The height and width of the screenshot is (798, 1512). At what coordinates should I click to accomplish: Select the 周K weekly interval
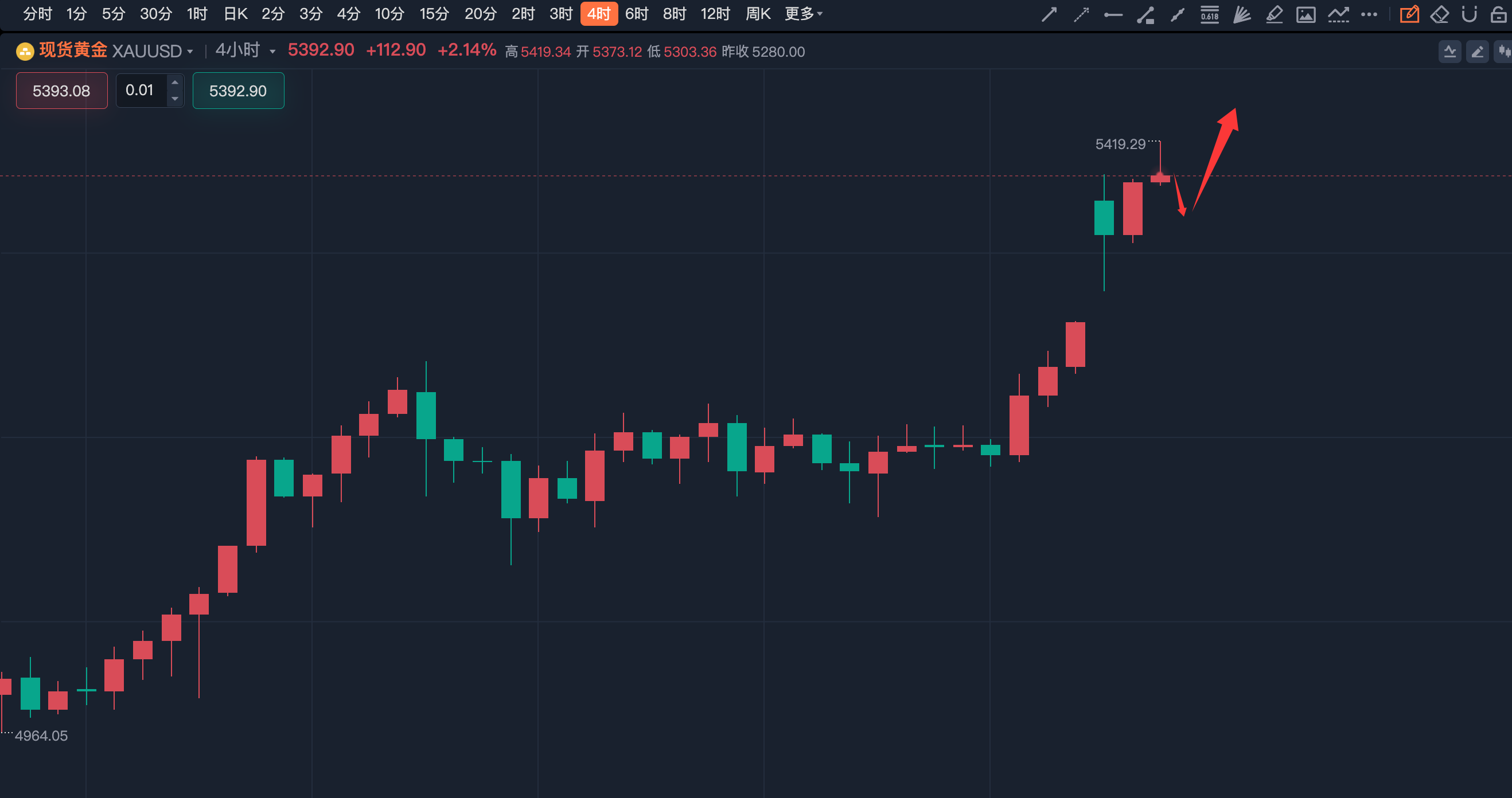[758, 14]
